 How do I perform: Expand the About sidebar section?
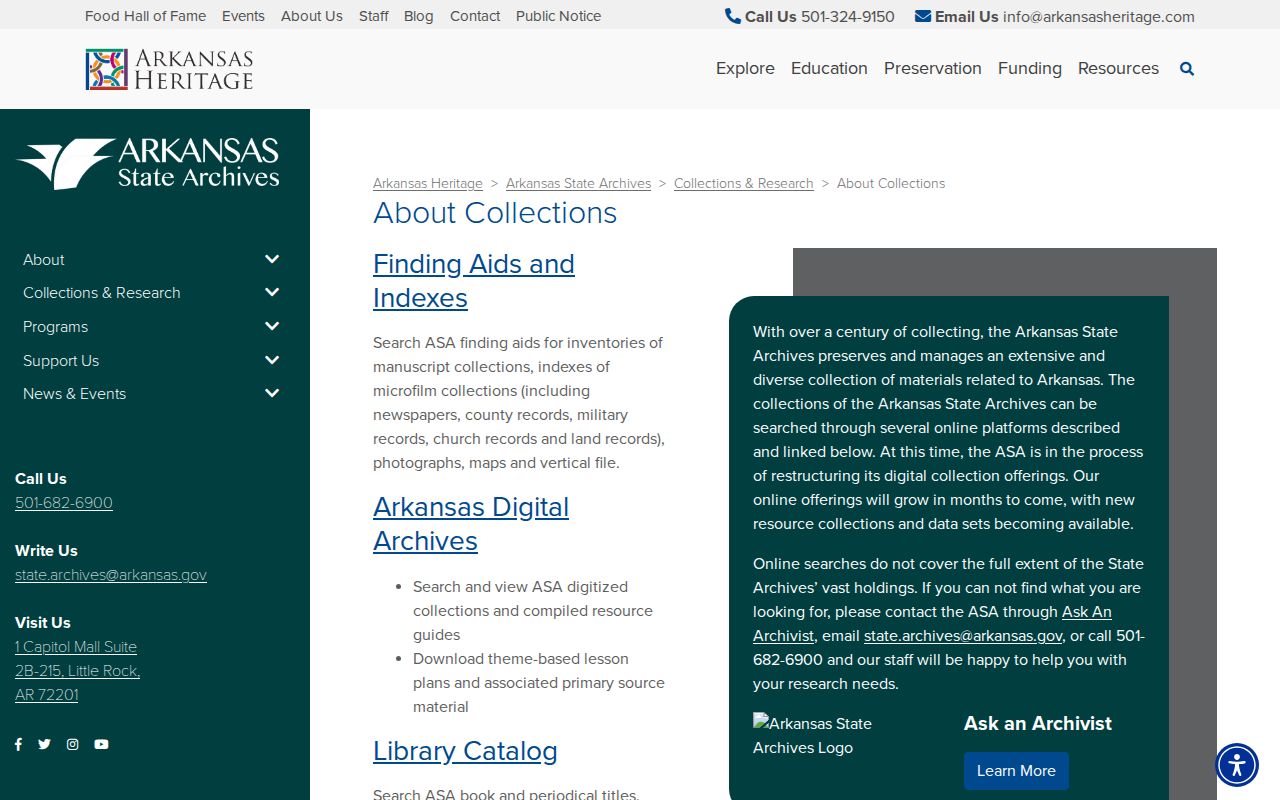click(272, 259)
